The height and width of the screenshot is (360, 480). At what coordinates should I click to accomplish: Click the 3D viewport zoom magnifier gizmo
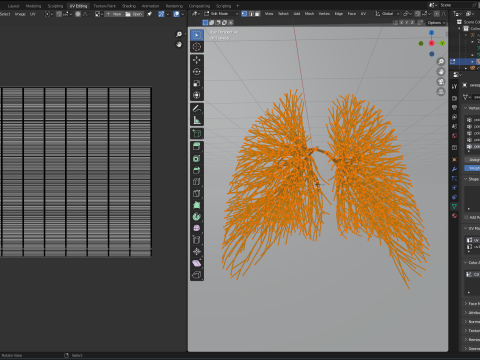point(441,62)
